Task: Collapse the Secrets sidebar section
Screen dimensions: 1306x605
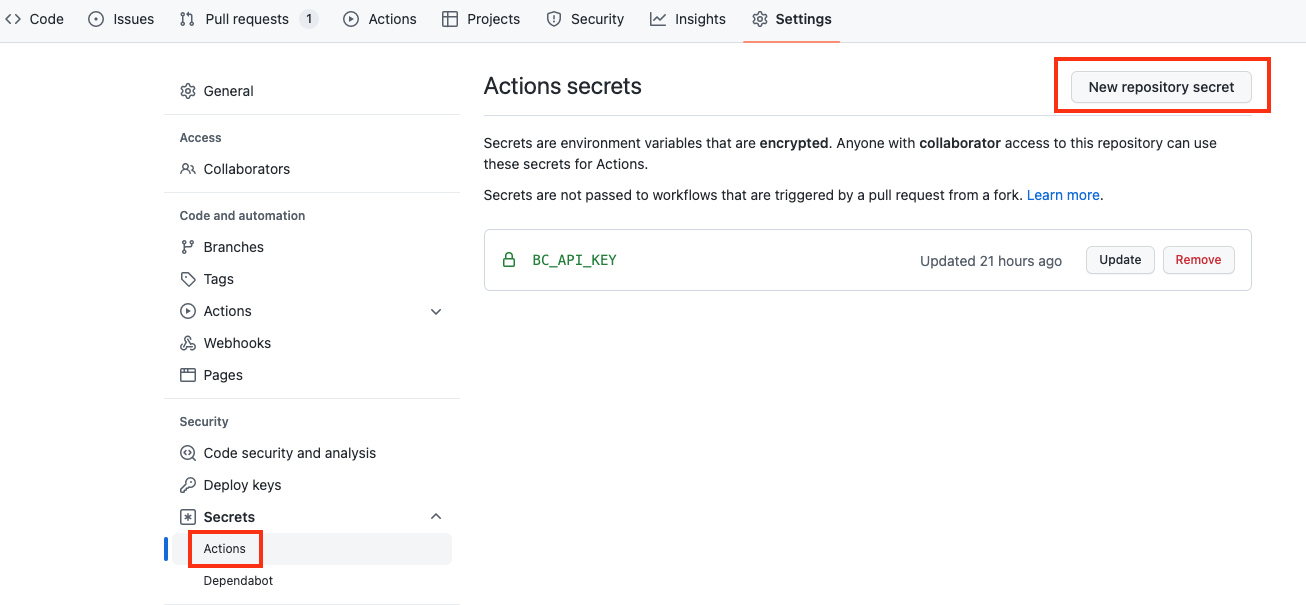Action: 436,516
